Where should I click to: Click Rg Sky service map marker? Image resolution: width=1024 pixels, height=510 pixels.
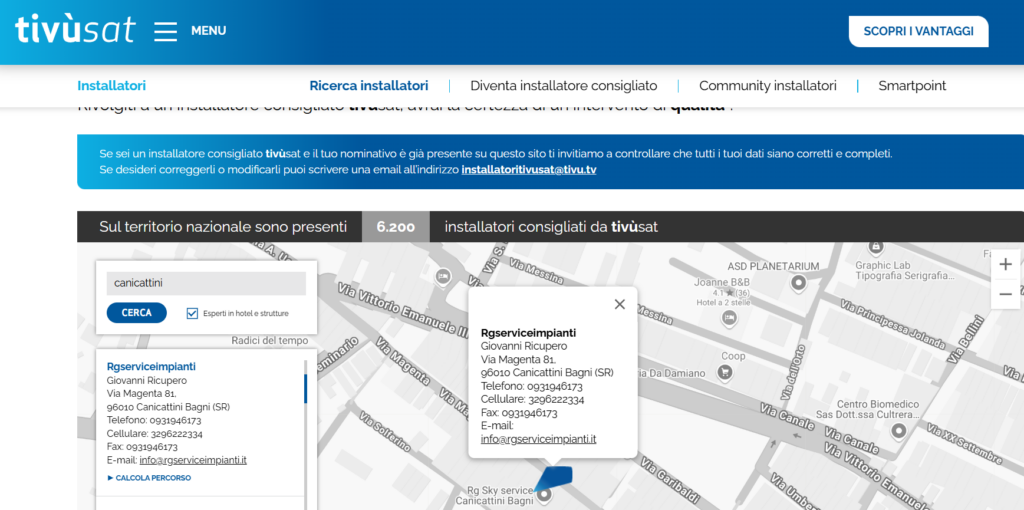click(543, 494)
